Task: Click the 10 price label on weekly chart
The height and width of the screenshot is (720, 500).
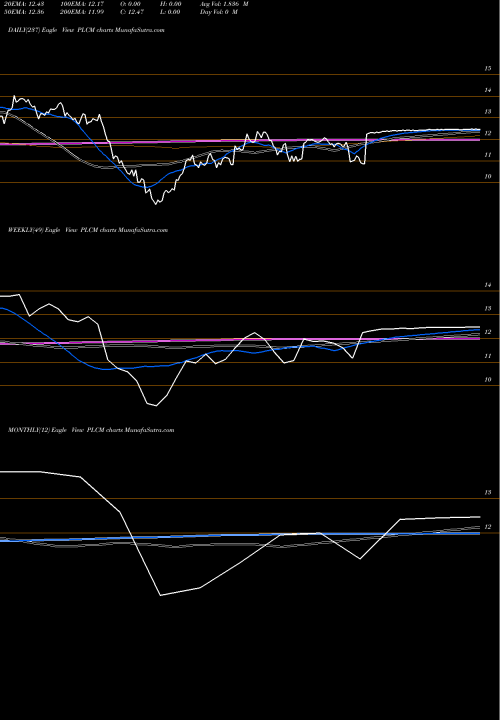Action: pos(488,380)
